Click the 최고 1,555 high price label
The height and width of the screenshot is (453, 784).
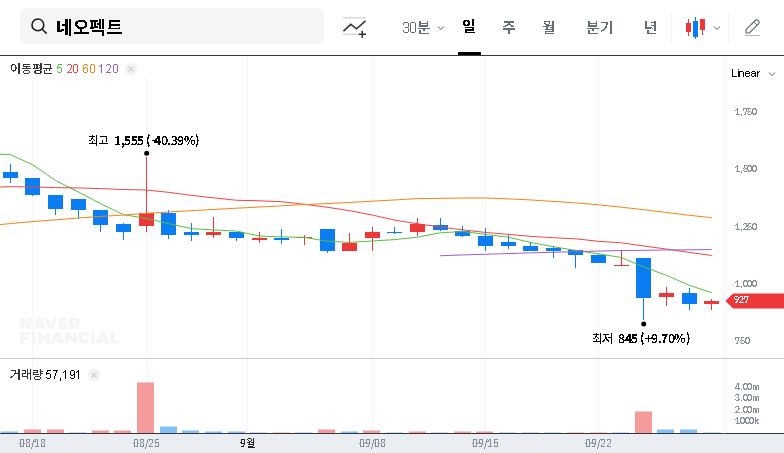[144, 140]
